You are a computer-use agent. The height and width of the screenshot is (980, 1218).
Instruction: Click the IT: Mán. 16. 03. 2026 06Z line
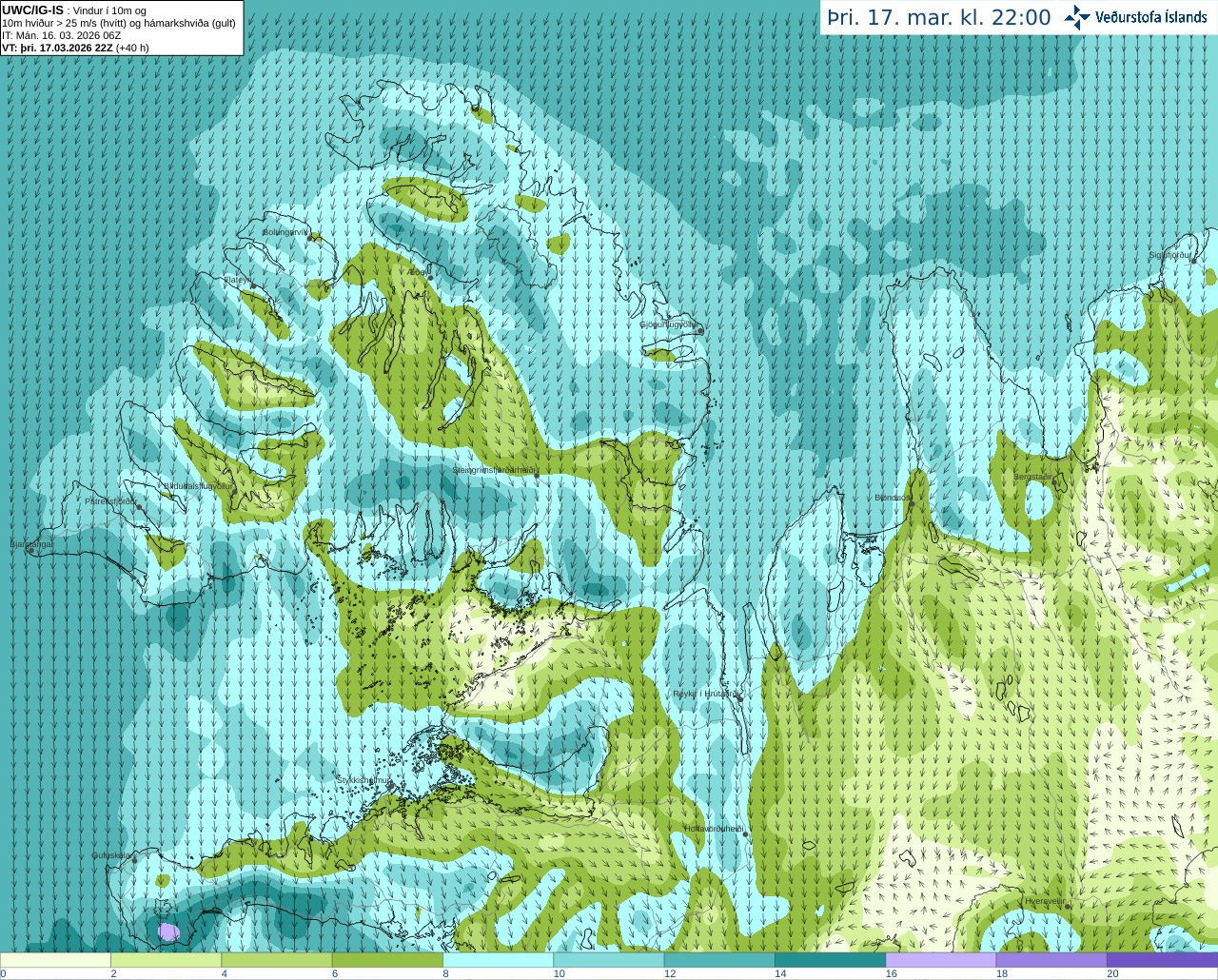click(62, 35)
